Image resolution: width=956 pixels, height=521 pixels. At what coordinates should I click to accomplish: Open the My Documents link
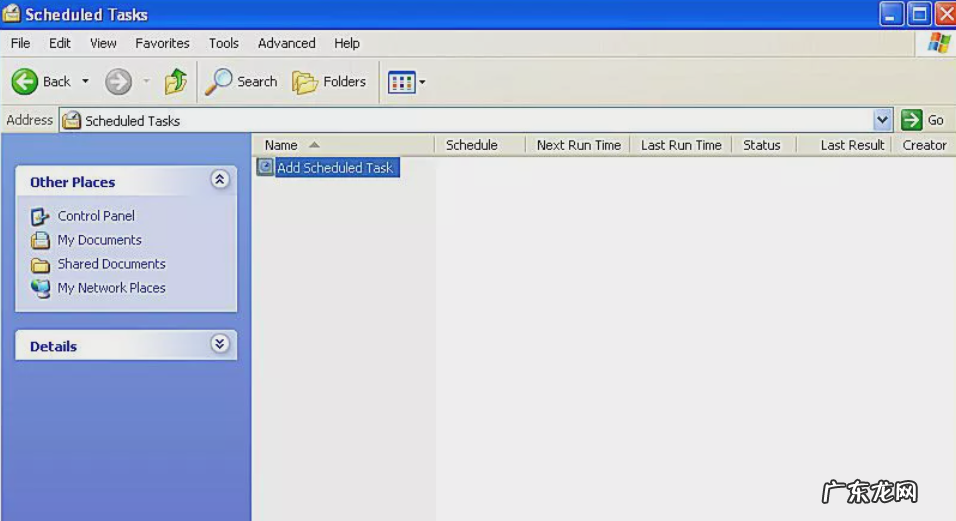point(99,239)
